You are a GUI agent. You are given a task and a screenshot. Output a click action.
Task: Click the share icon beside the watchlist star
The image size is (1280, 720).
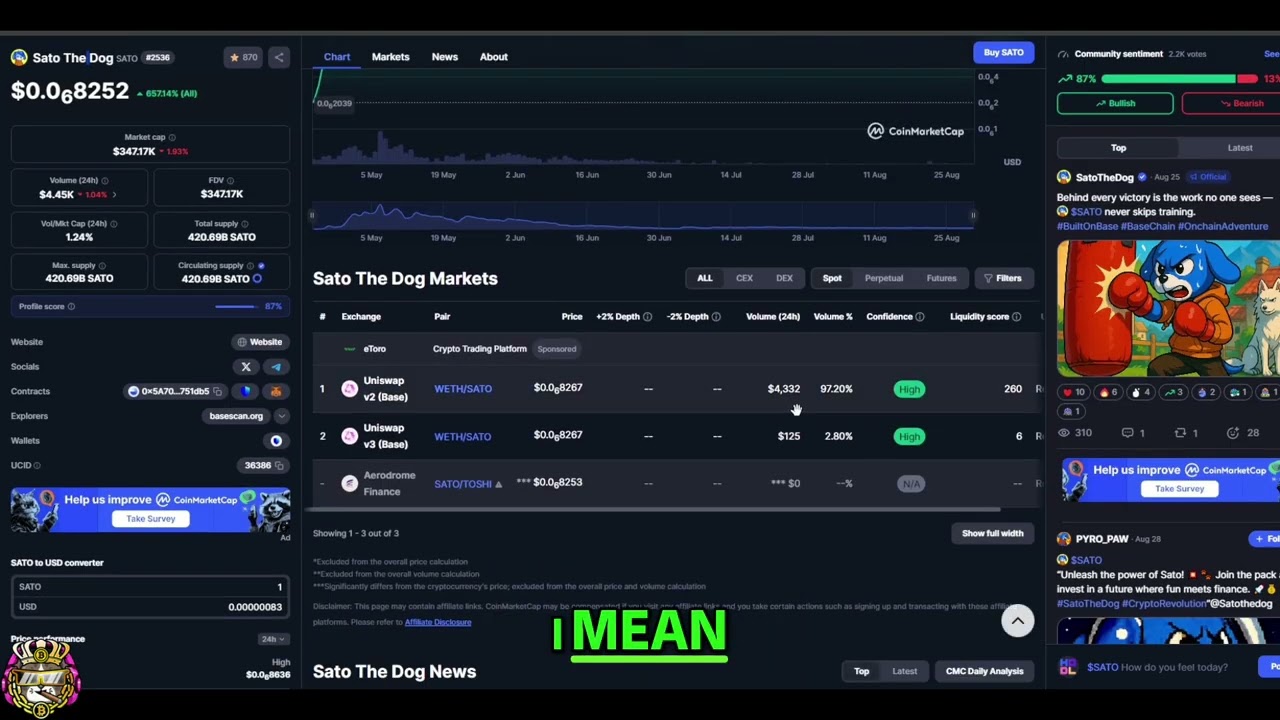[x=279, y=57]
